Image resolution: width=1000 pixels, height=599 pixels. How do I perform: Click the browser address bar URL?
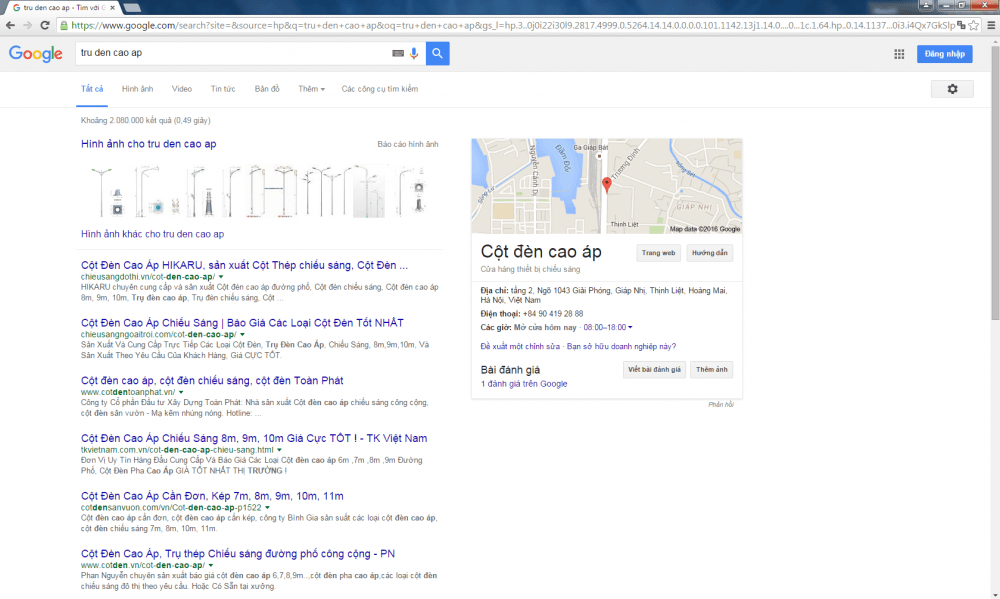point(513,26)
